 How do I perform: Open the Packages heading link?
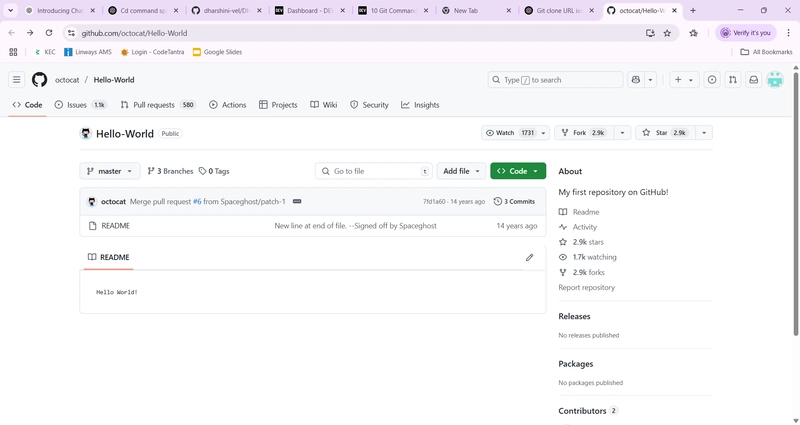[x=576, y=364]
